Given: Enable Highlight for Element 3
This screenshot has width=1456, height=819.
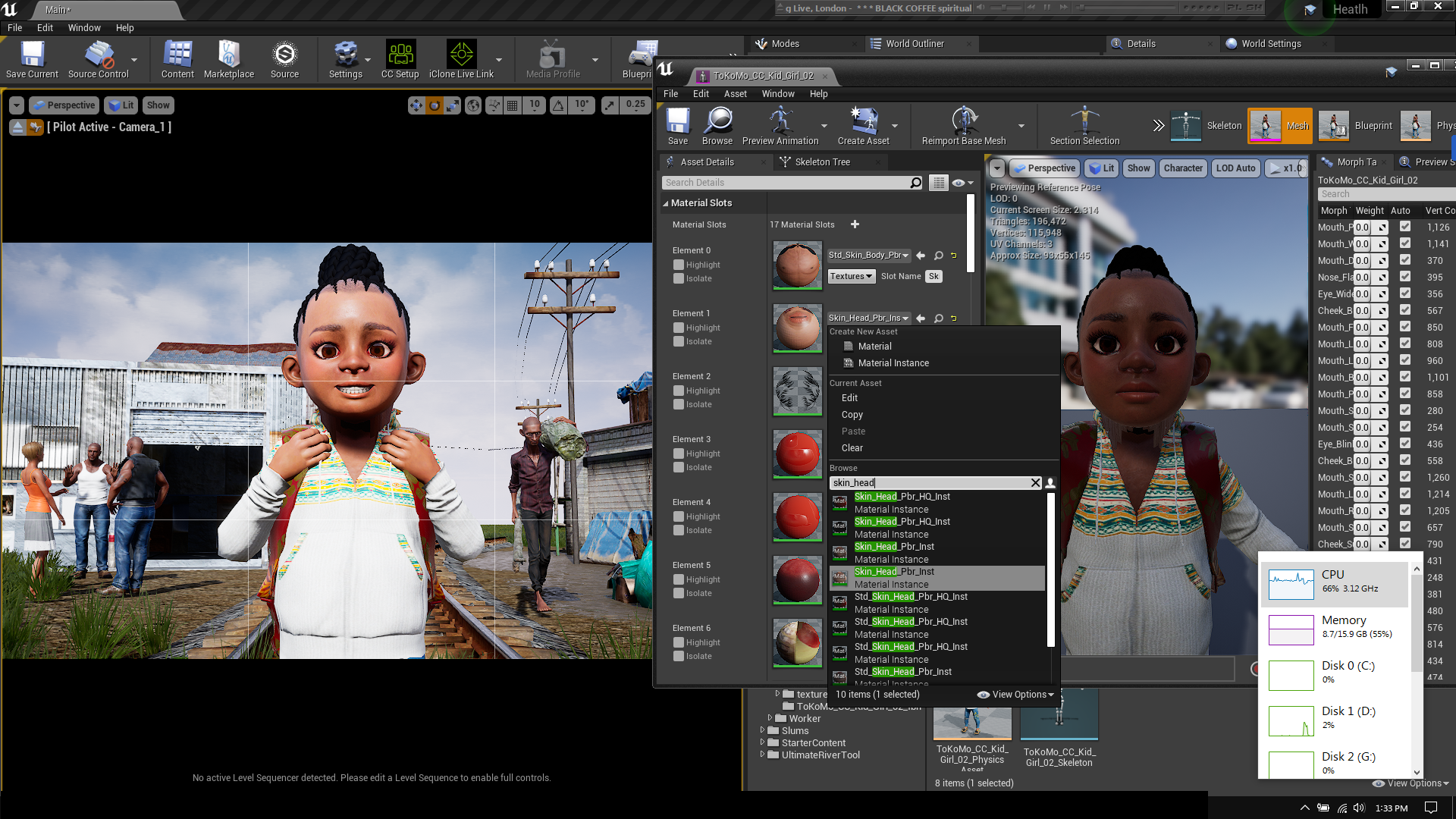Looking at the screenshot, I should pos(679,454).
